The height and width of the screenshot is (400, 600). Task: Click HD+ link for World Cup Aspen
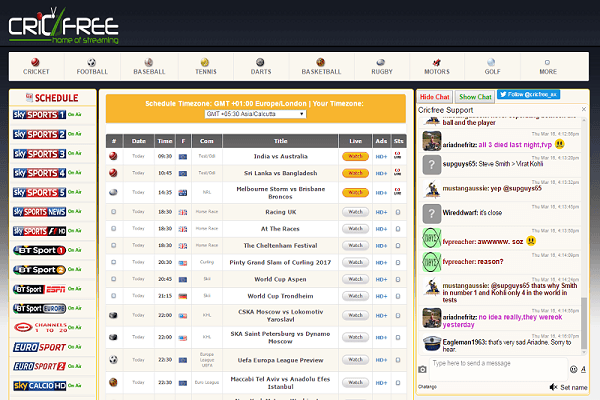point(381,279)
